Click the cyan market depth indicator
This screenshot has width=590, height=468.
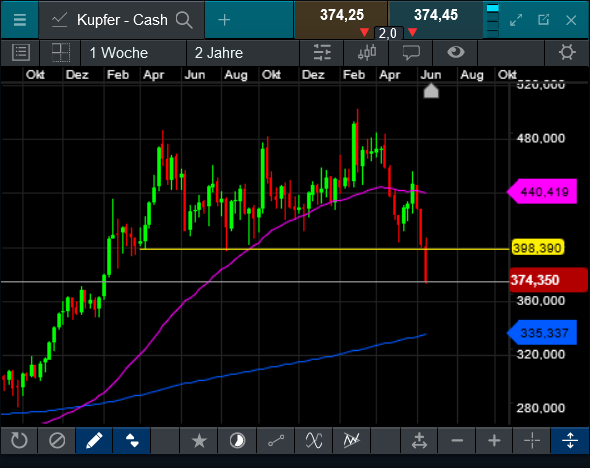point(493,20)
